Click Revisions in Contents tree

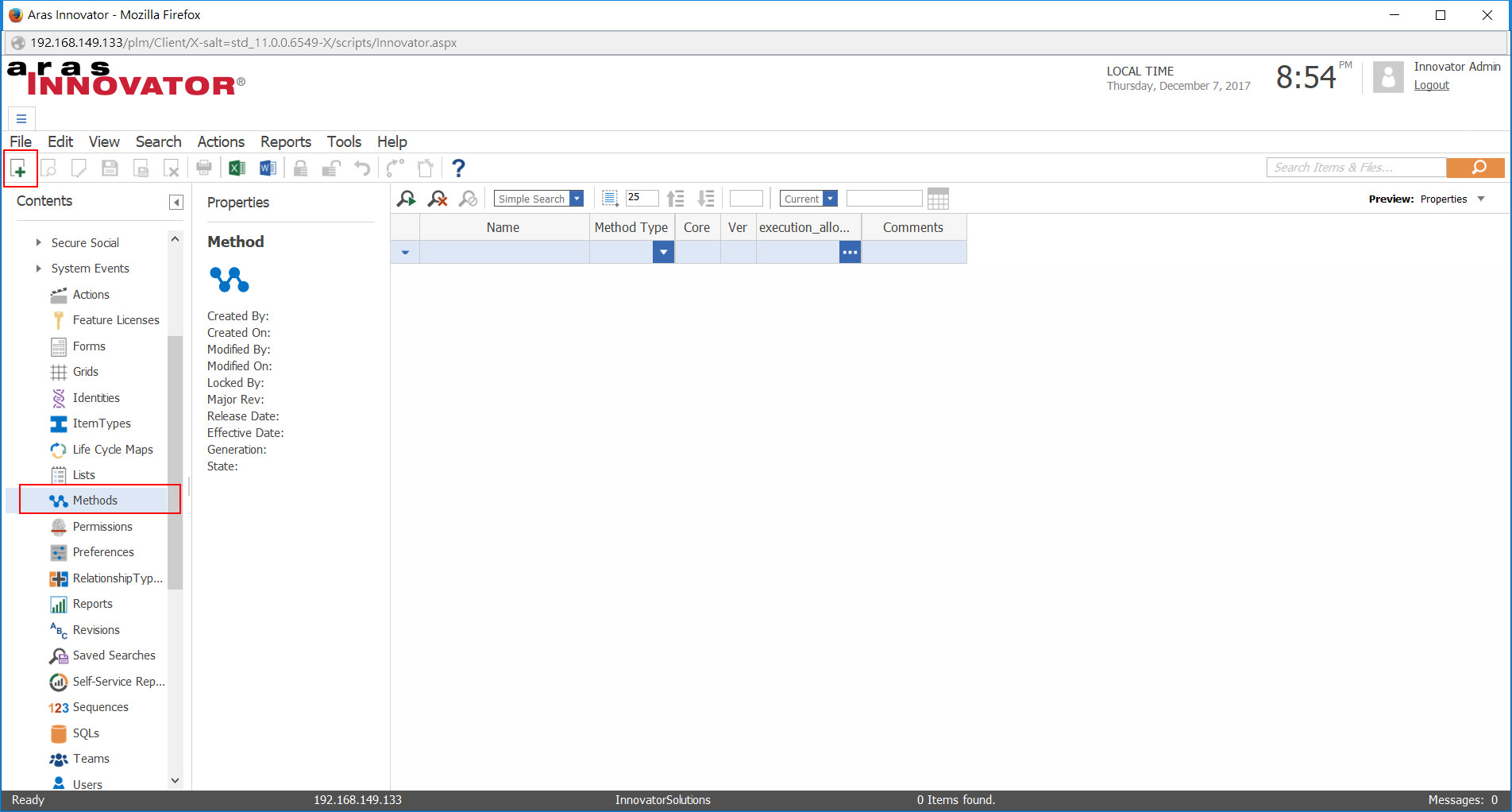[96, 630]
